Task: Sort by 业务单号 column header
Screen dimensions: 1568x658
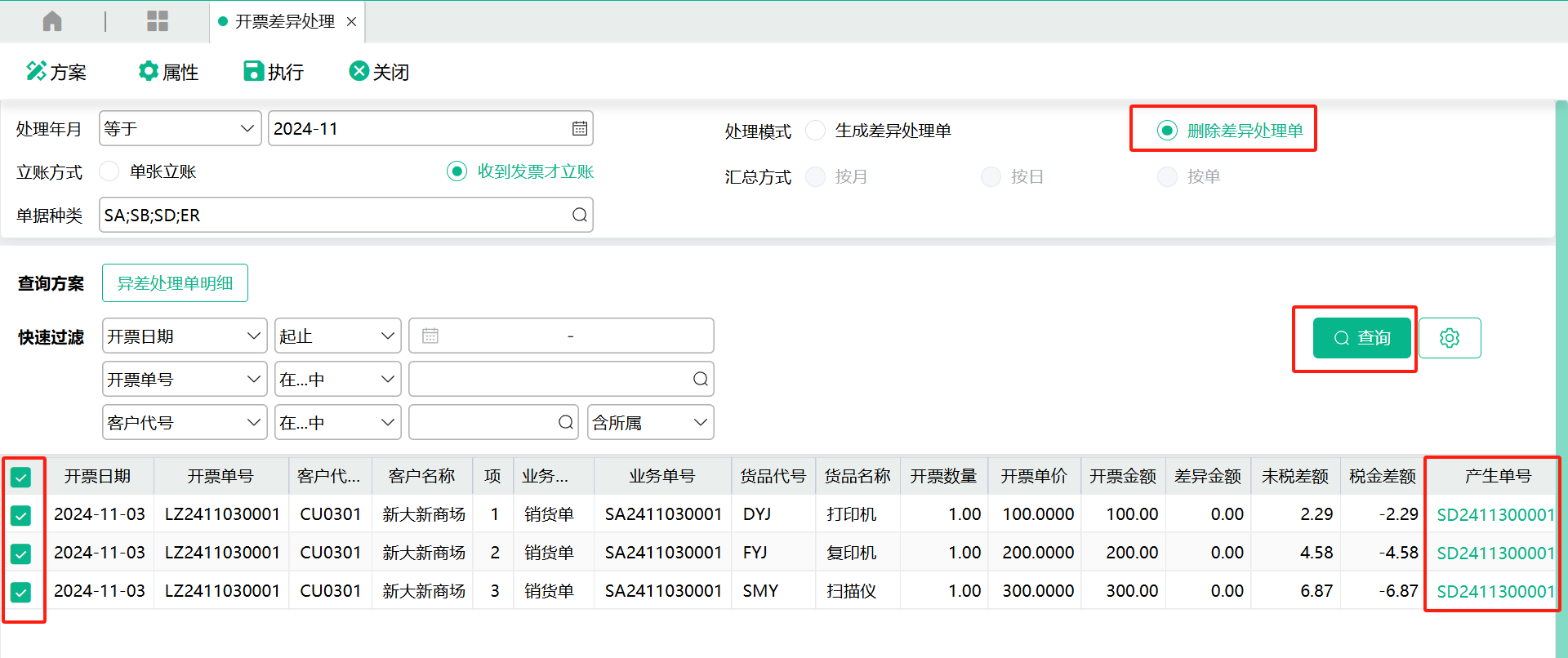Action: [662, 476]
